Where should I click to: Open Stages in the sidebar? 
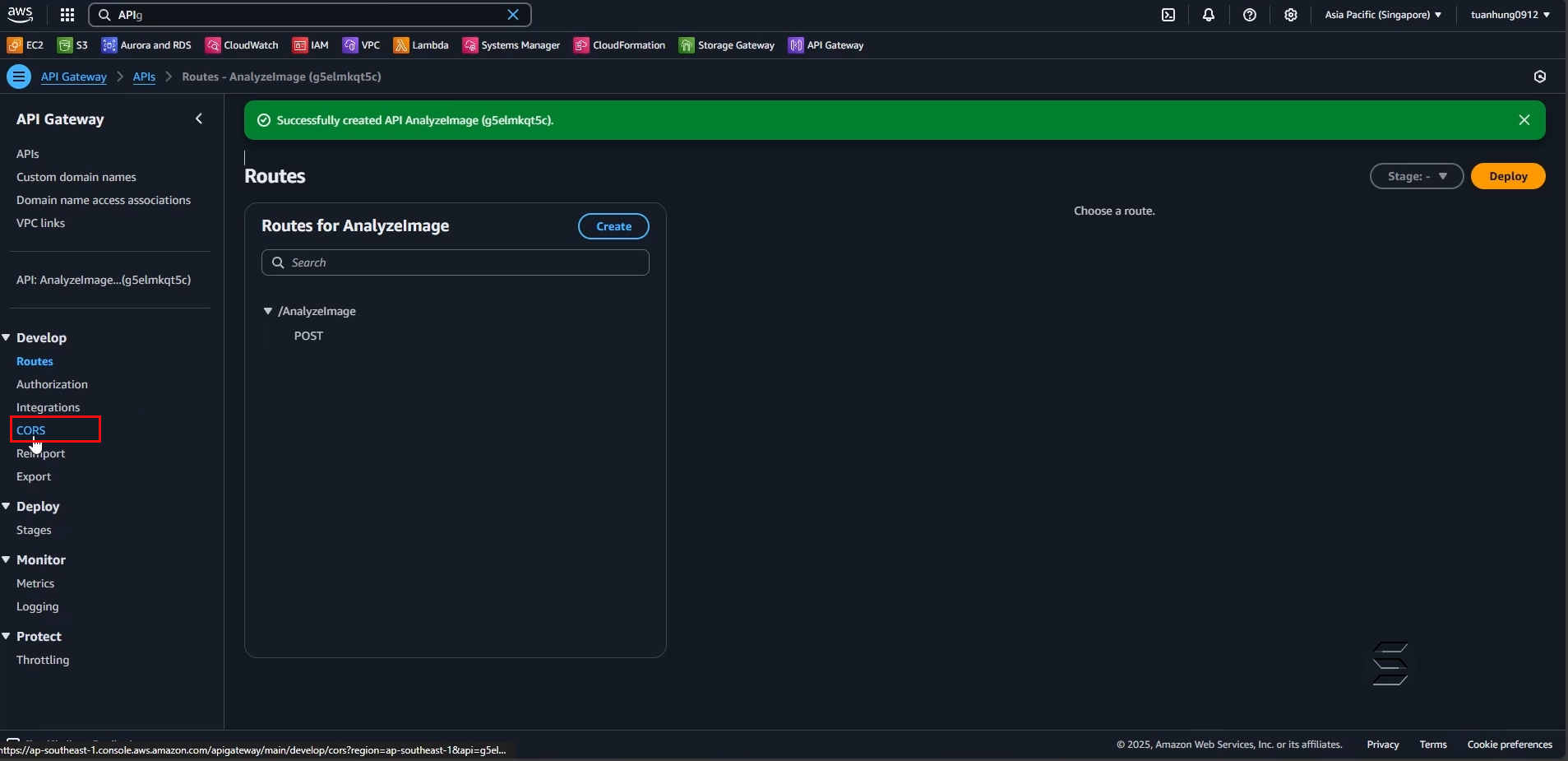(34, 530)
